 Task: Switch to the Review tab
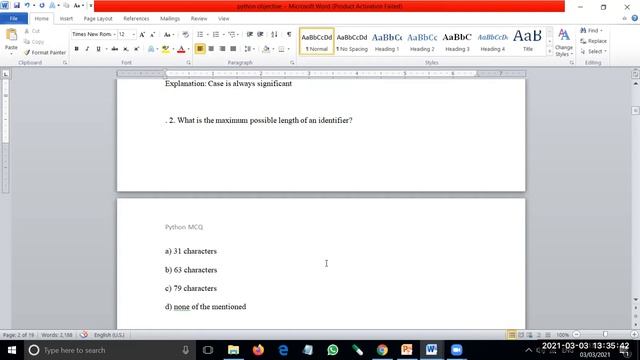point(199,19)
